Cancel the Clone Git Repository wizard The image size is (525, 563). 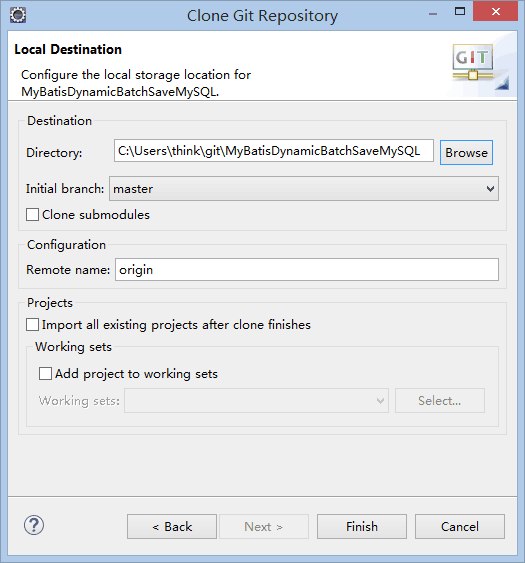pyautogui.click(x=460, y=527)
